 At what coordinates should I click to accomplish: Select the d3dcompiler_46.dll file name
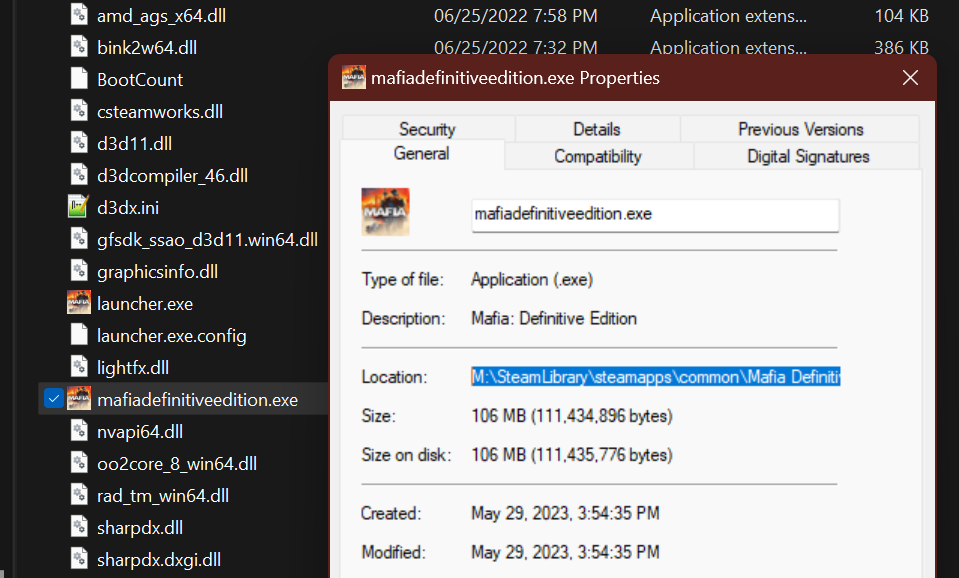click(x=172, y=176)
